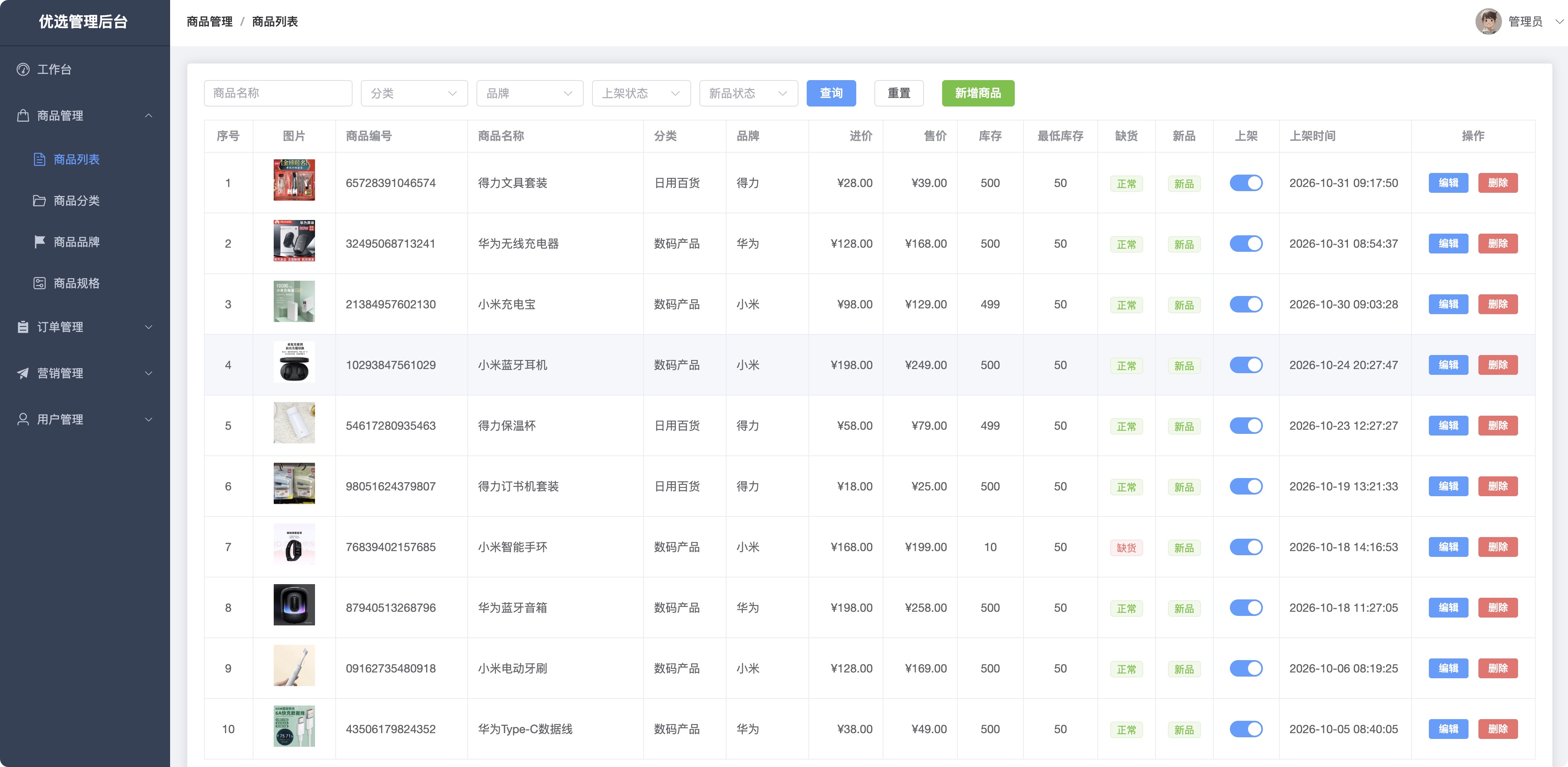Expand the 营销管理 menu chevron
Image resolution: width=1568 pixels, height=767 pixels.
pyautogui.click(x=149, y=374)
